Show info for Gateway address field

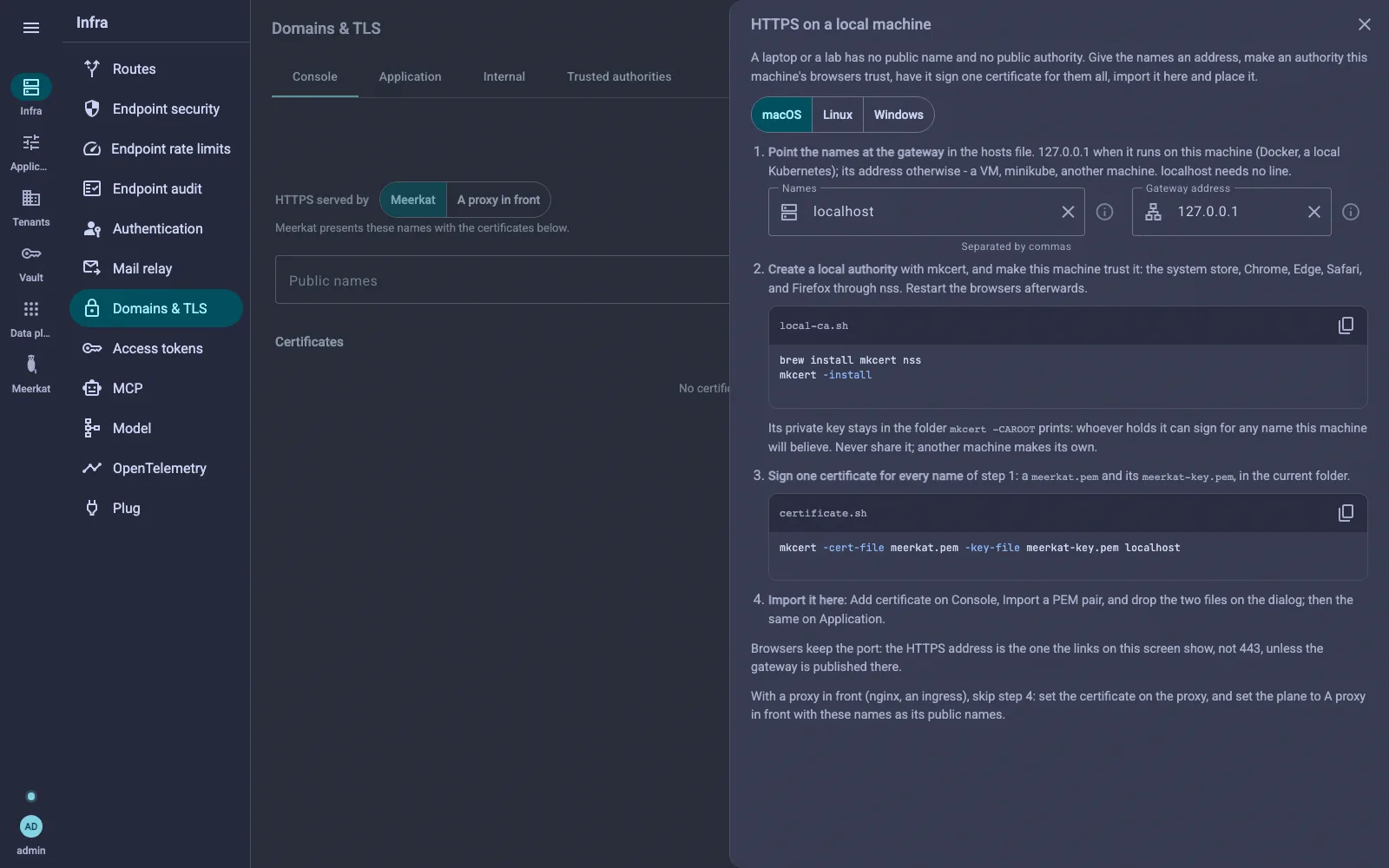point(1351,212)
